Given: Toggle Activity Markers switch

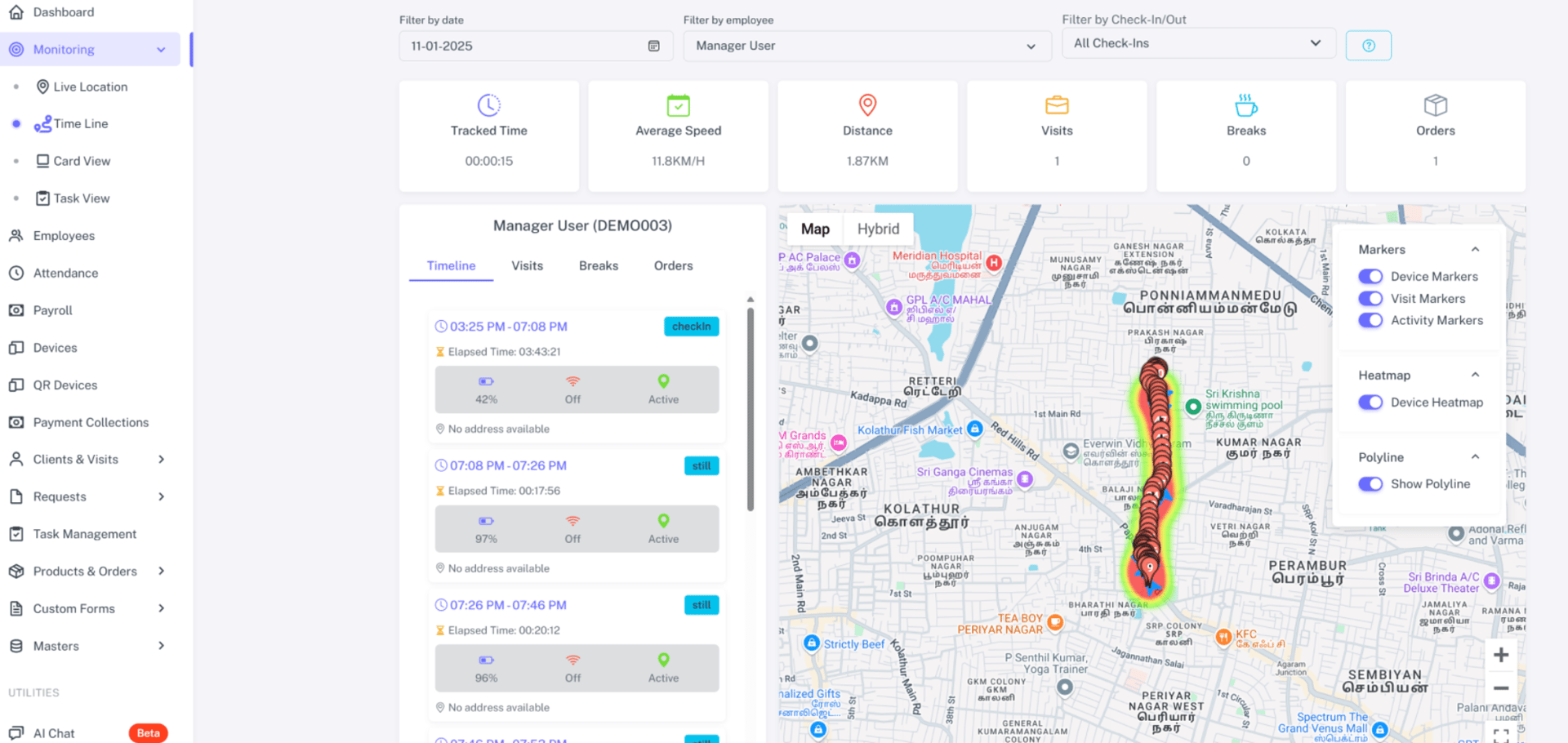Looking at the screenshot, I should [1370, 320].
